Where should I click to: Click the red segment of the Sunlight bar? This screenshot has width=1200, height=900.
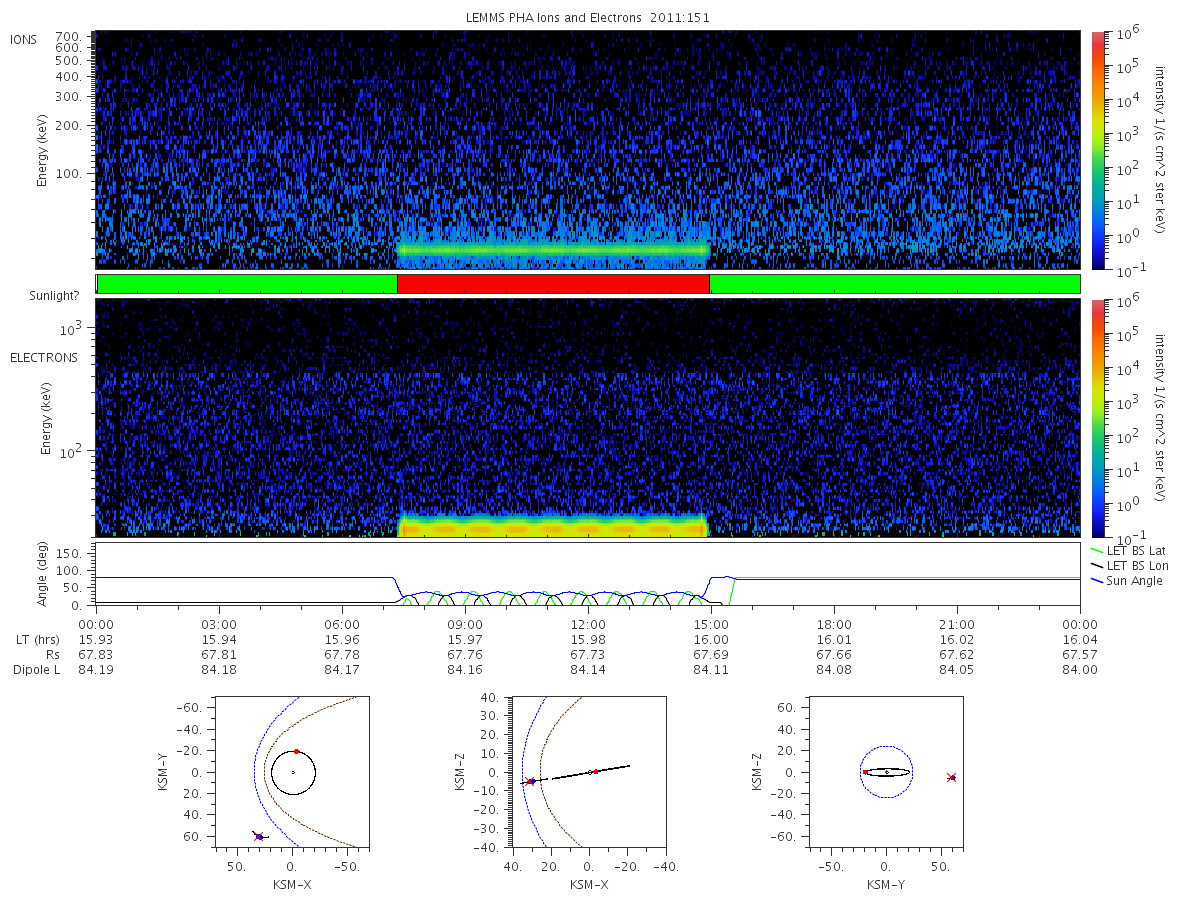pyautogui.click(x=553, y=284)
